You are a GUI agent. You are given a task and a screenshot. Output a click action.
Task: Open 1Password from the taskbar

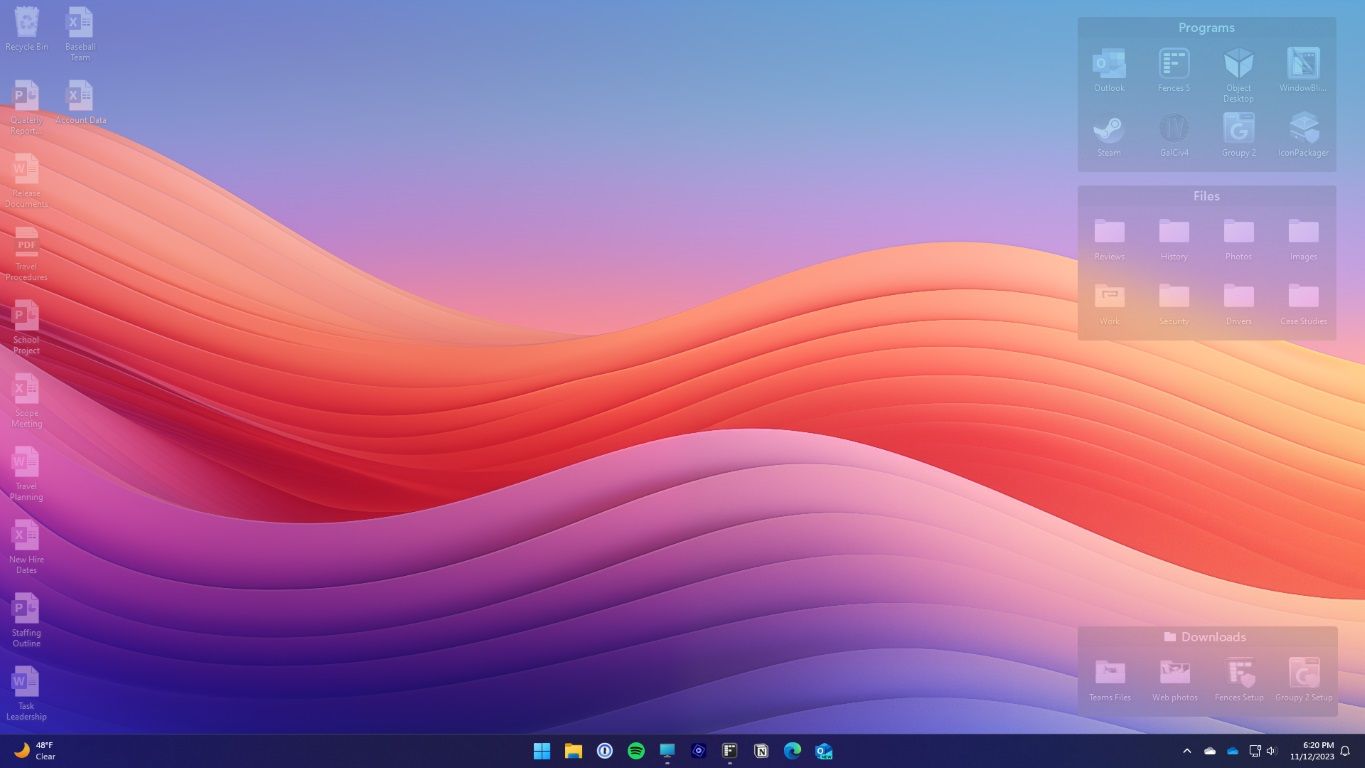[604, 750]
